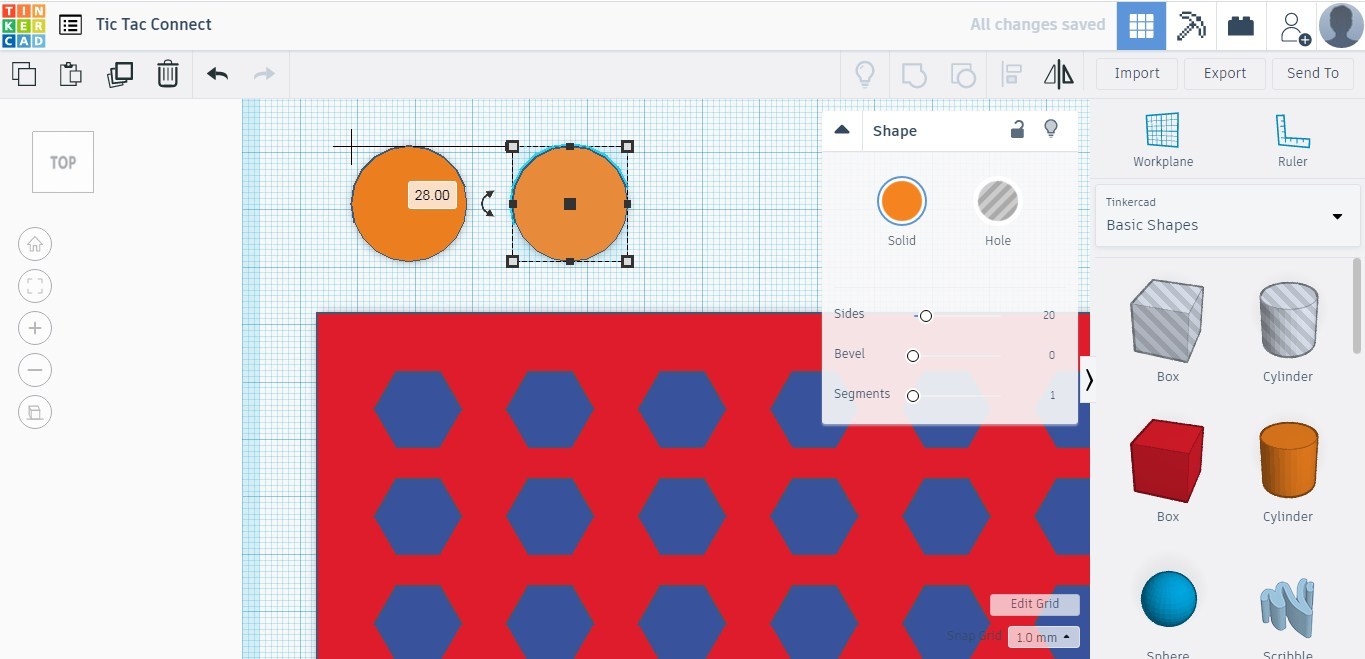Click the Lego brick export icon
This screenshot has height=659, width=1365.
click(x=1240, y=25)
